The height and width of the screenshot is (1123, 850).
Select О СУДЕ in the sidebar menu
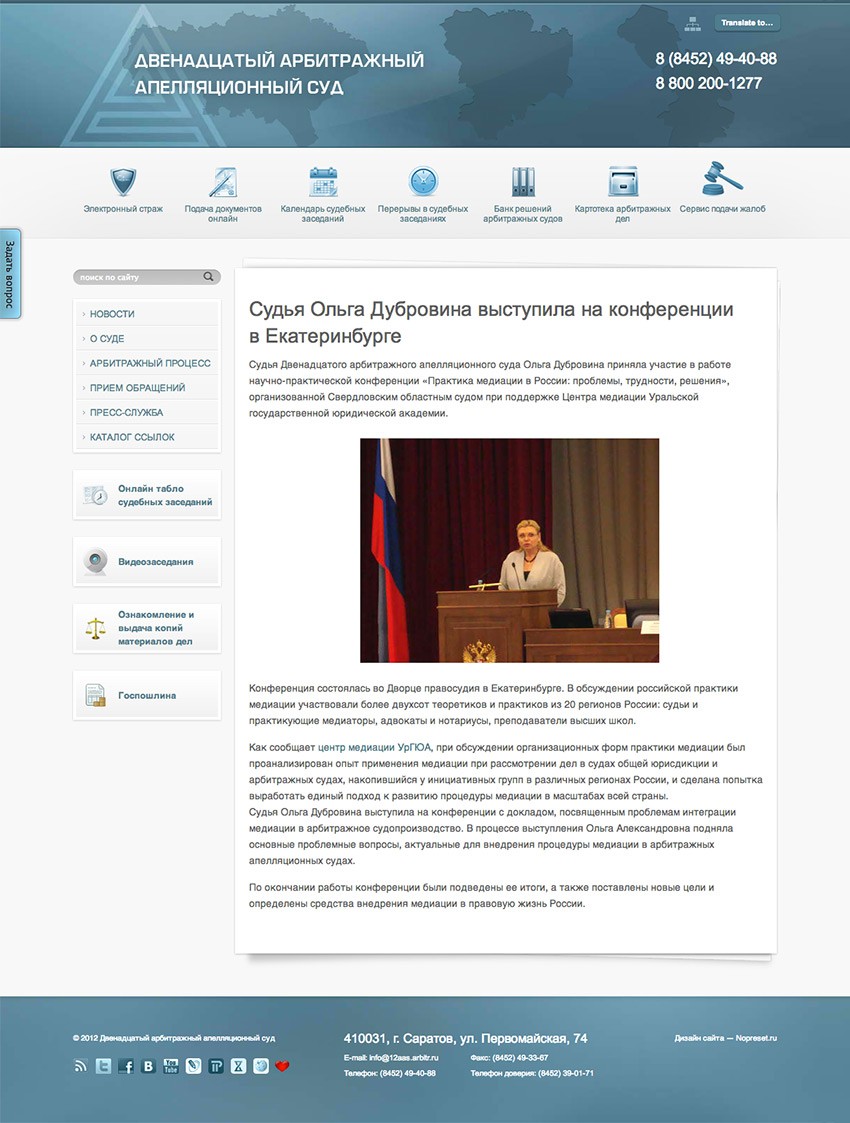pos(108,338)
